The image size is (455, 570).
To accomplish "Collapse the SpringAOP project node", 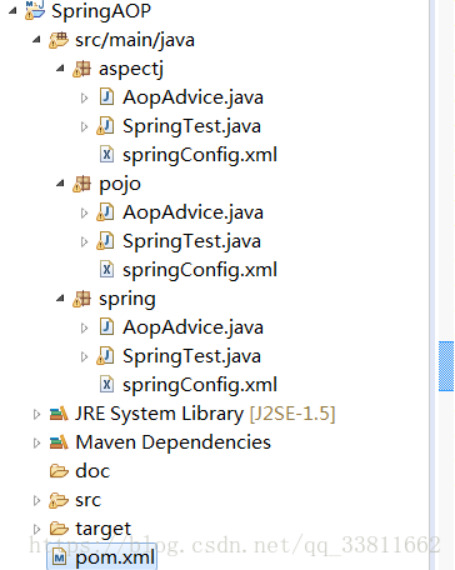I will click(13, 11).
